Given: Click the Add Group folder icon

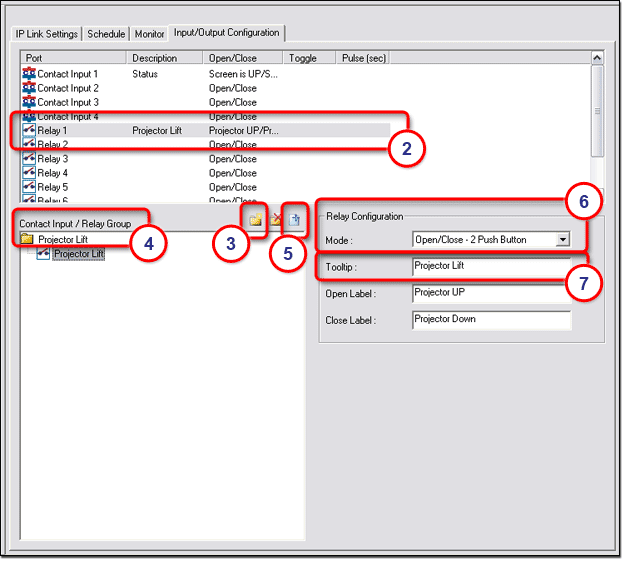Looking at the screenshot, I should coord(256,220).
